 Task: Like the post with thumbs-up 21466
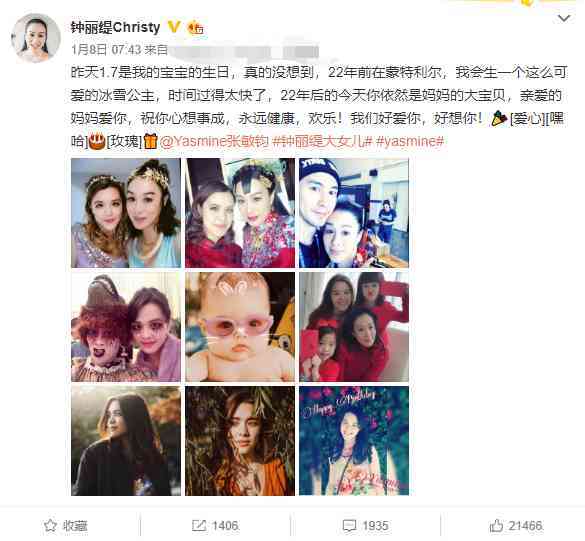(516, 526)
